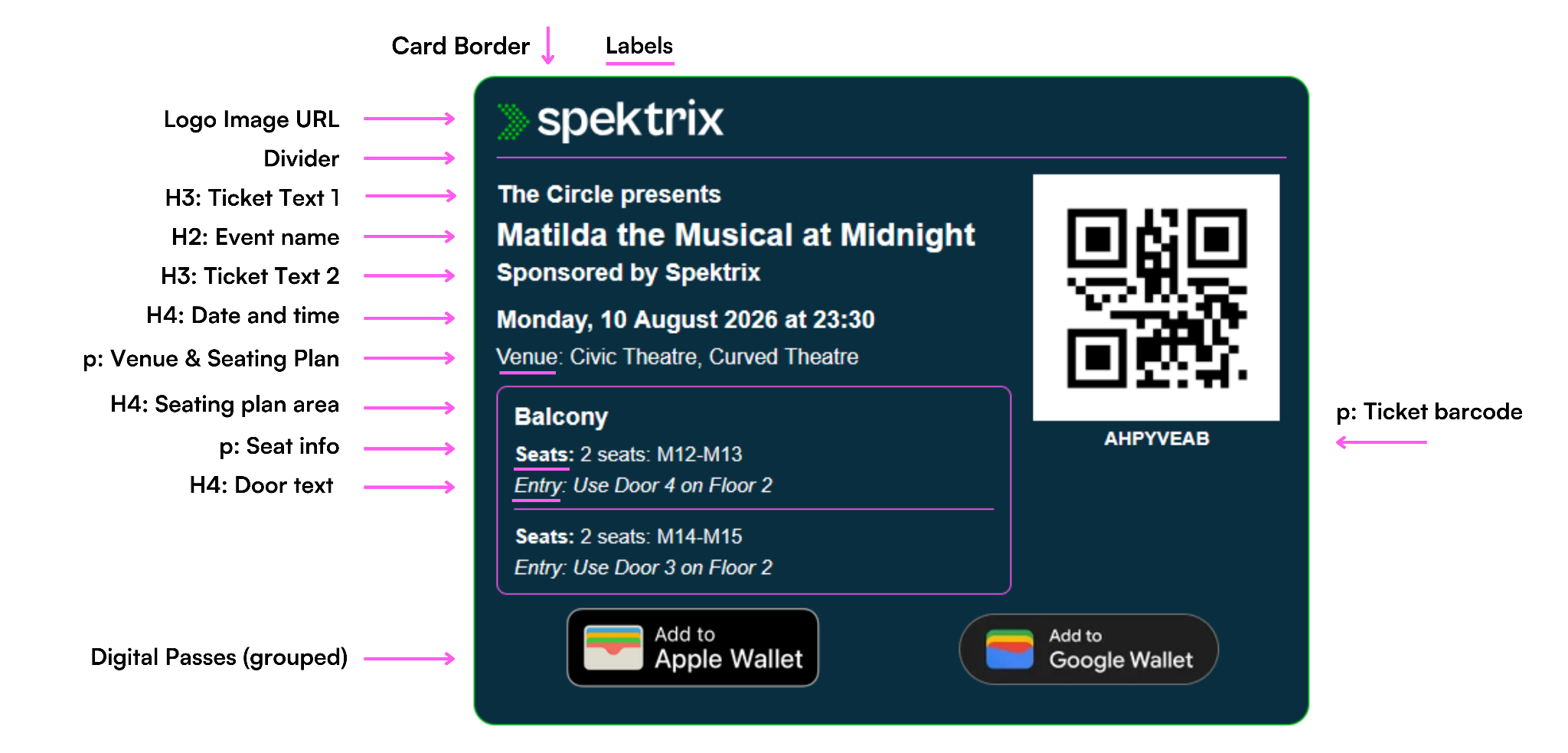Click the Add to Apple Wallet button
1568x753 pixels.
click(x=692, y=647)
